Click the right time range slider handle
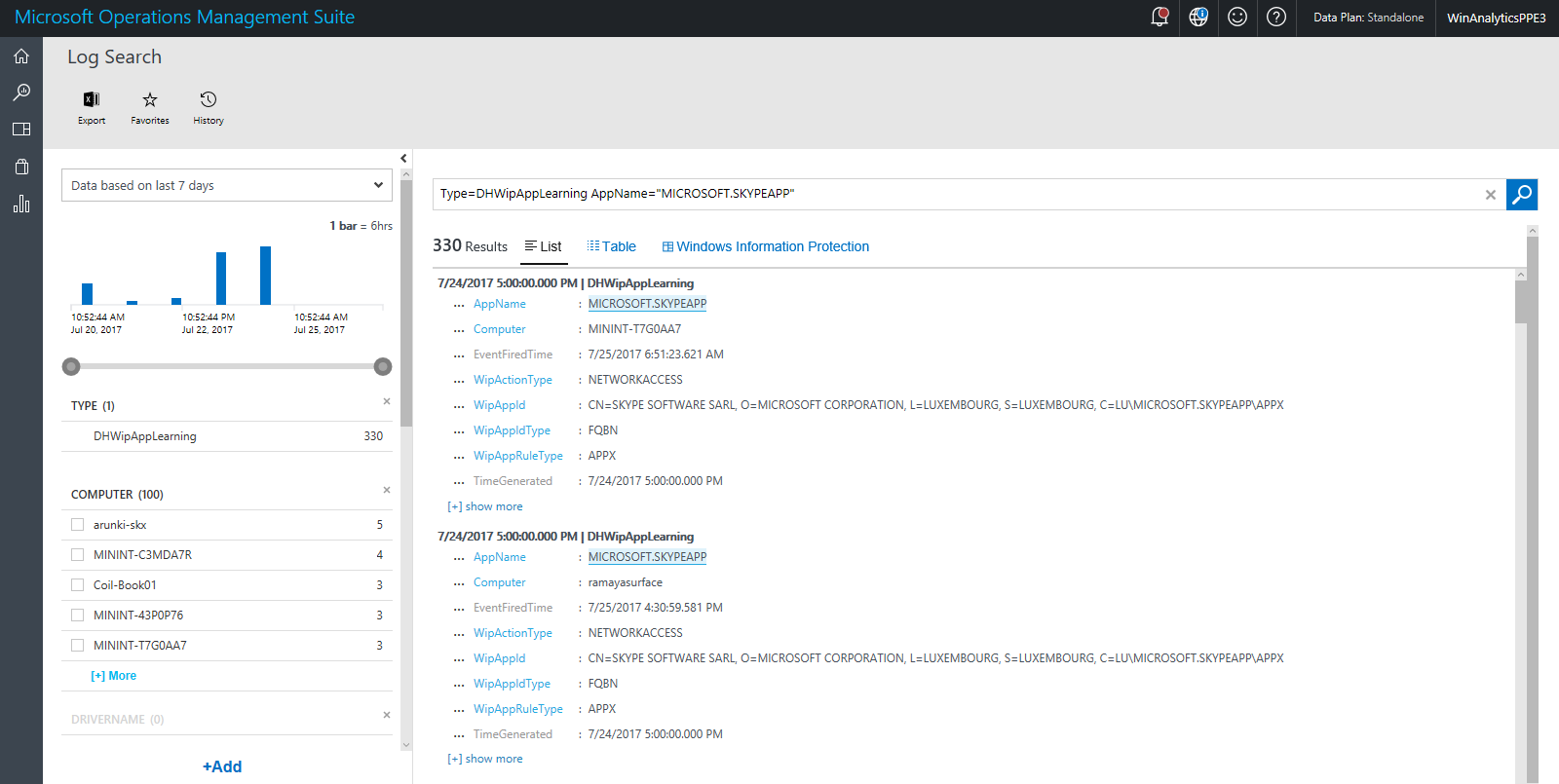Viewport: 1559px width, 784px height. 383,366
